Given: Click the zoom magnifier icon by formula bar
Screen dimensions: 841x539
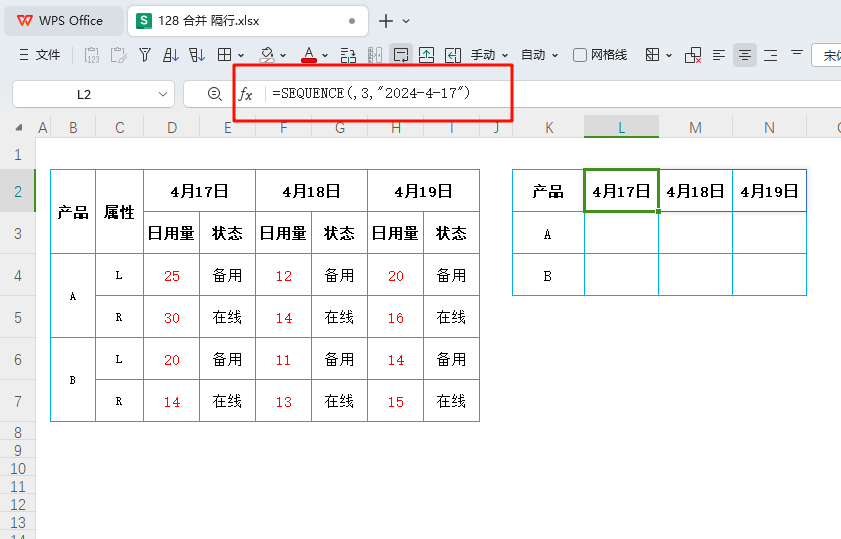Looking at the screenshot, I should click(215, 94).
